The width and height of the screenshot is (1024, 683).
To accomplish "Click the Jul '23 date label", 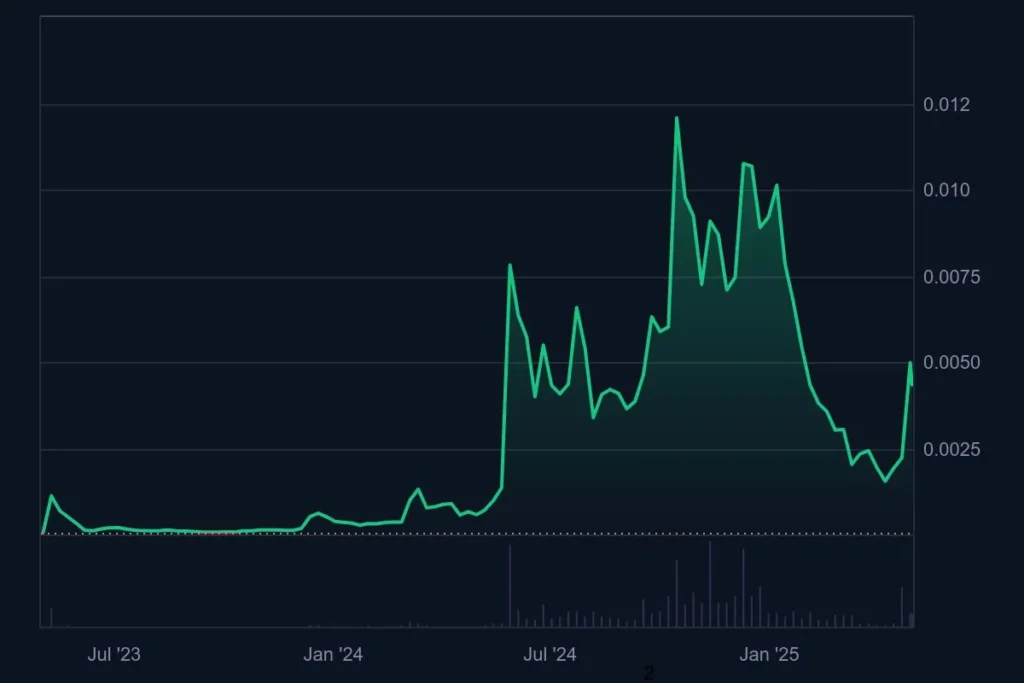I will (114, 654).
